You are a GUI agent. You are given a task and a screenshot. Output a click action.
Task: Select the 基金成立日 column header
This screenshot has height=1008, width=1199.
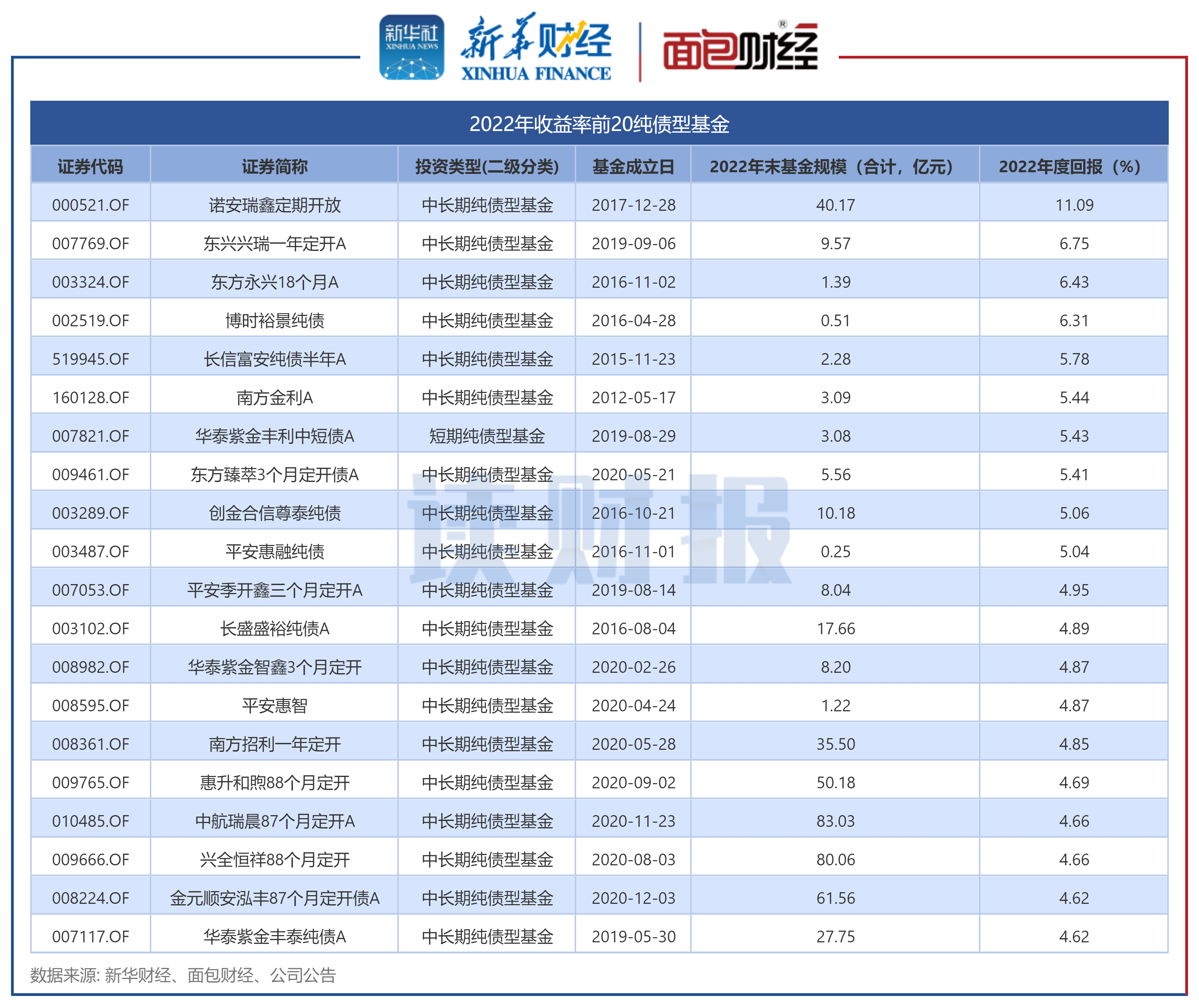[633, 167]
